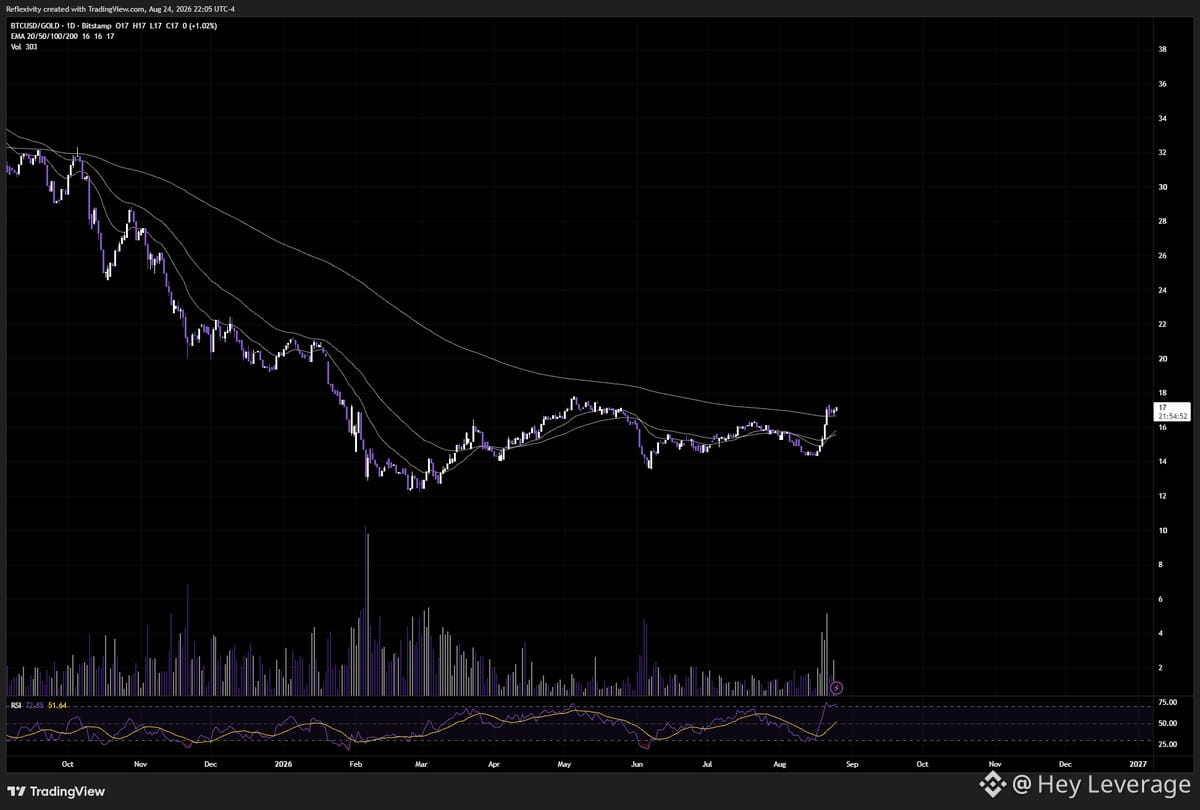
Task: Click the 28 price axis label
Action: [1162, 221]
